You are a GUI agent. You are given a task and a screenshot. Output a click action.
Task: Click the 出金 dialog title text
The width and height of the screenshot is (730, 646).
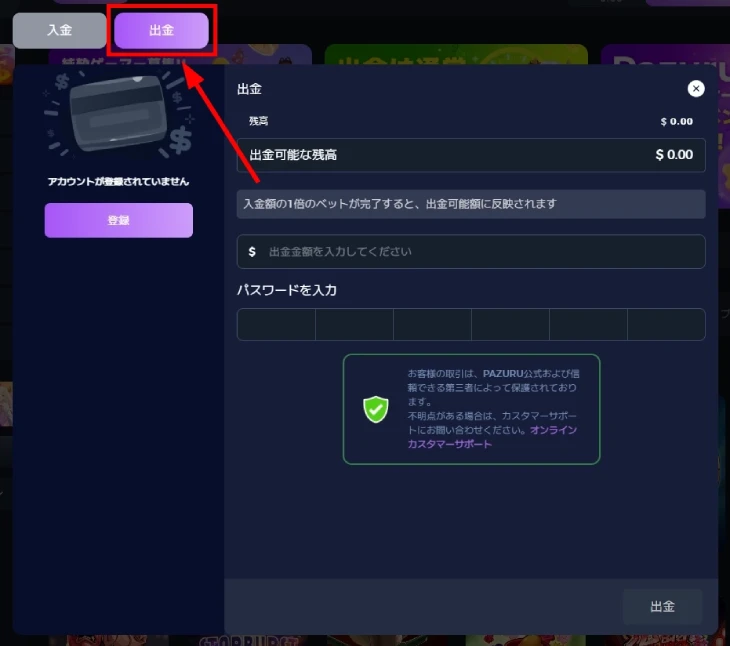[x=249, y=89]
